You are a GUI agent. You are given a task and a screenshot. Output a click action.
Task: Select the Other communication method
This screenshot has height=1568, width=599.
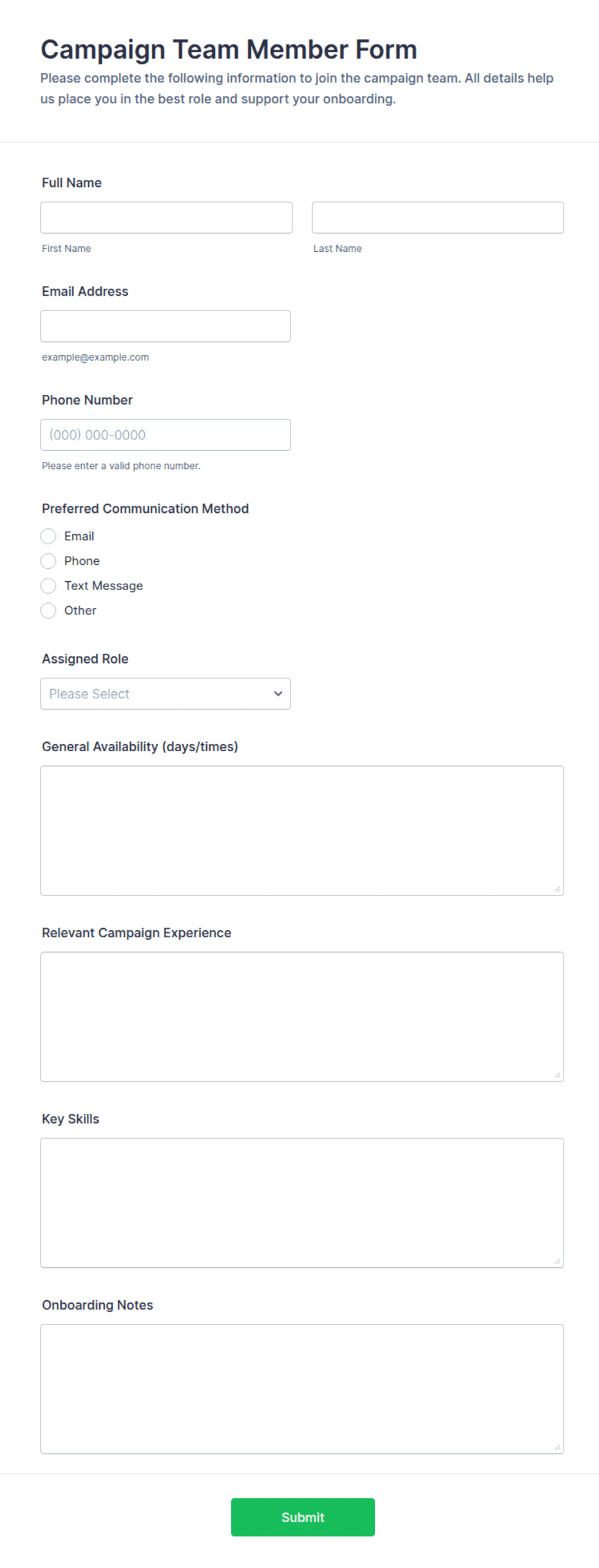click(48, 611)
